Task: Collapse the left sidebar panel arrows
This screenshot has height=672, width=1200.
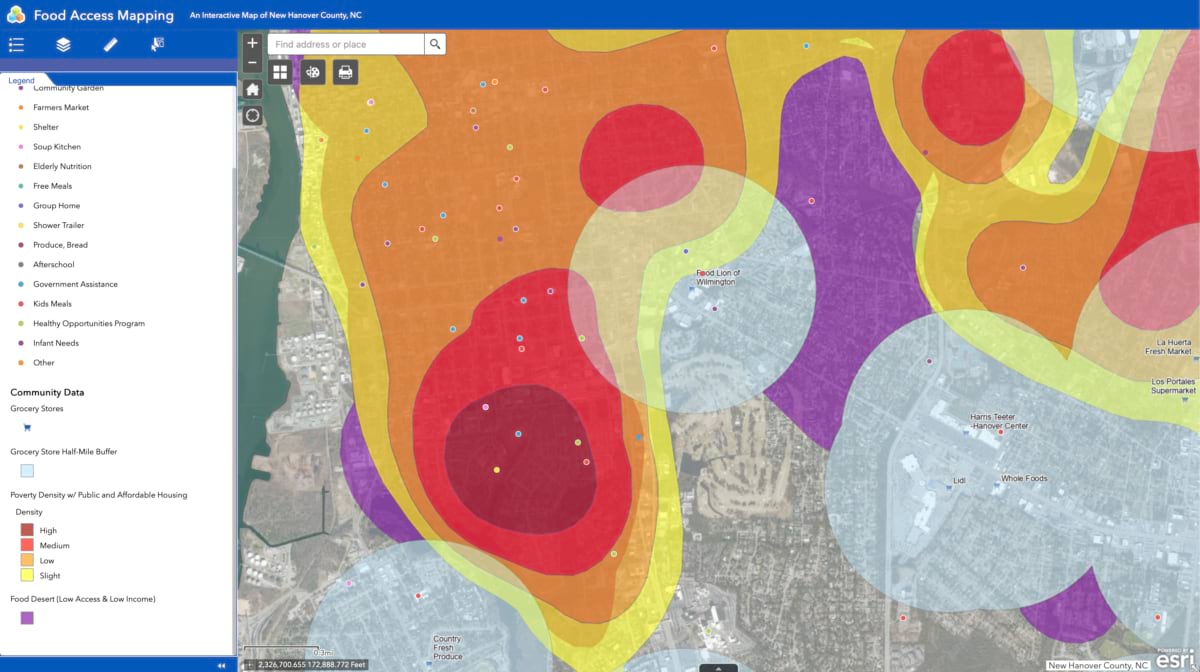Action: coord(221,665)
